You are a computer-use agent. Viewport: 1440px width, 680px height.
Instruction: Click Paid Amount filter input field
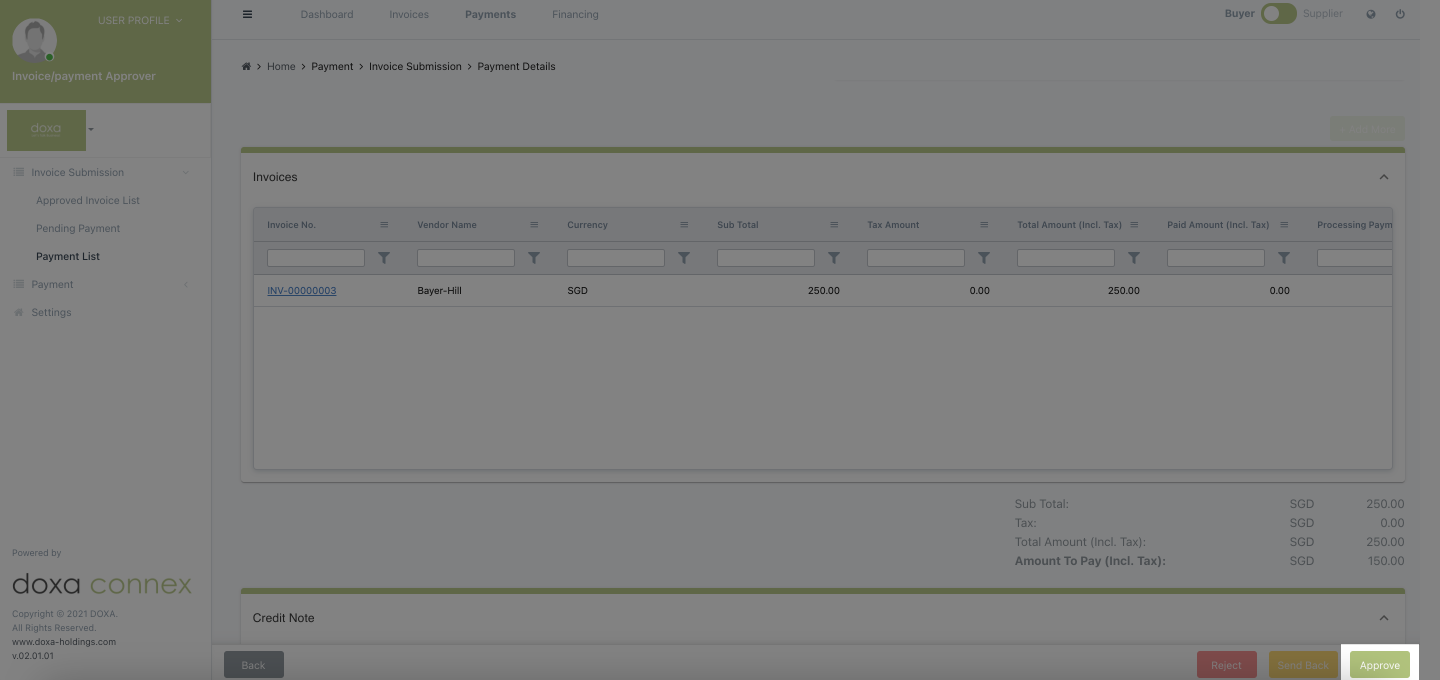coord(1216,258)
